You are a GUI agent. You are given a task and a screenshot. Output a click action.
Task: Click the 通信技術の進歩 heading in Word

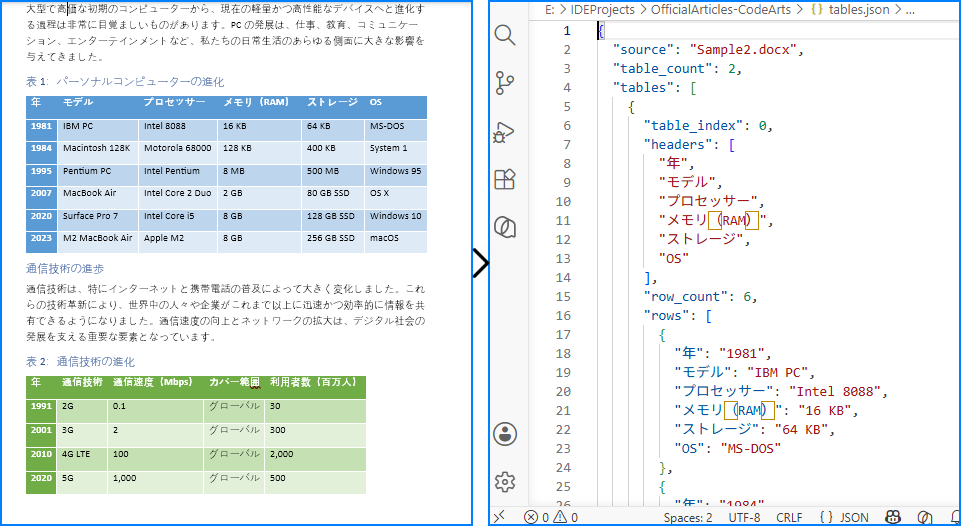point(65,269)
